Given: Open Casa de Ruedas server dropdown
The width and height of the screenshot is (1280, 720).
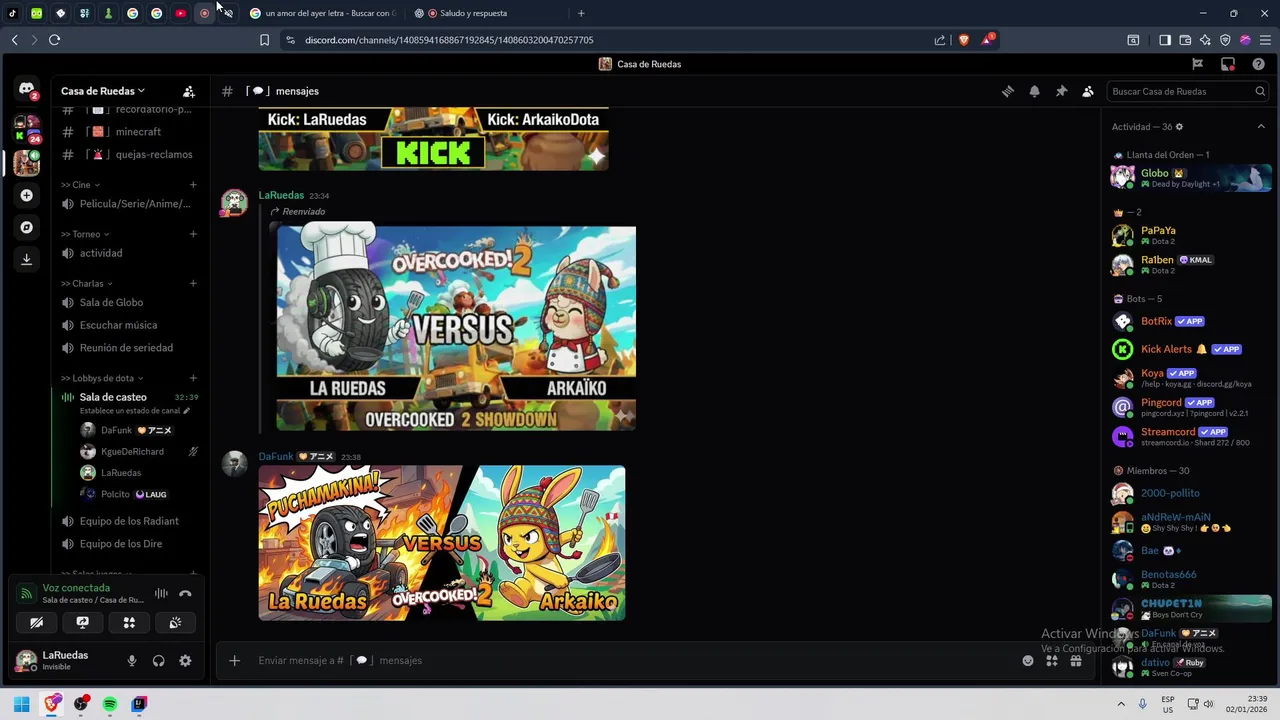Looking at the screenshot, I should click(103, 91).
